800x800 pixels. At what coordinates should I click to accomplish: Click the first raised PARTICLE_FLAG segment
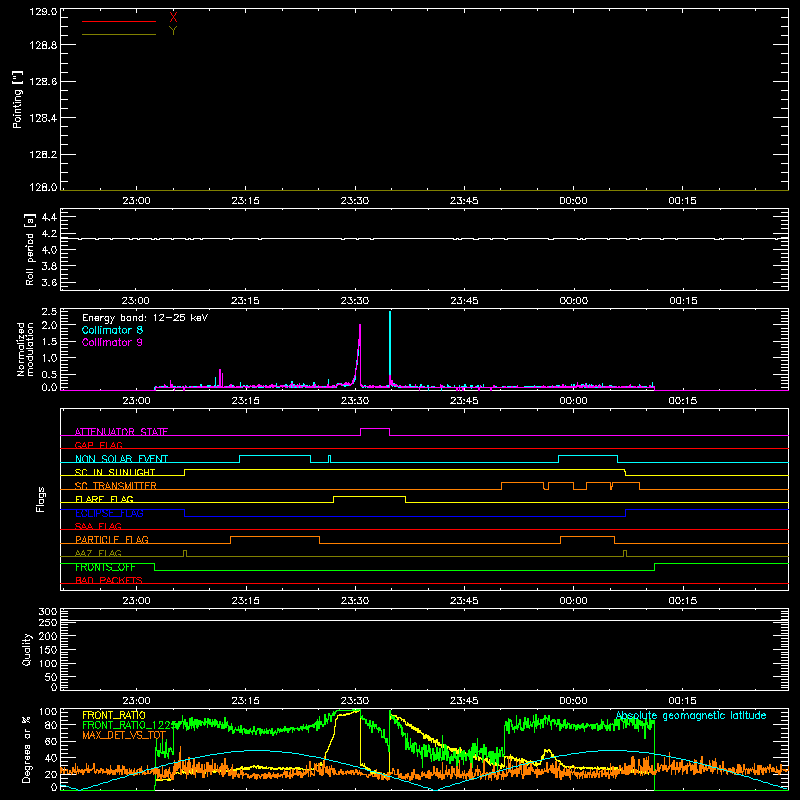coord(275,537)
